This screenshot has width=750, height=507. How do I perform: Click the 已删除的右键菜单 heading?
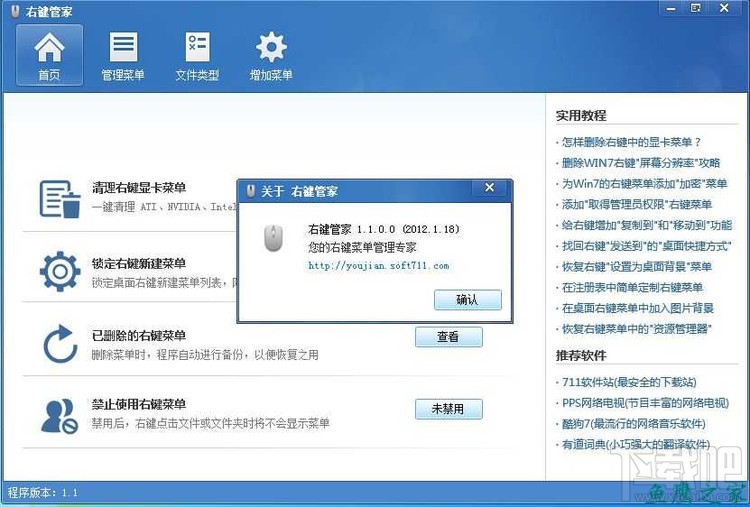pyautogui.click(x=139, y=335)
